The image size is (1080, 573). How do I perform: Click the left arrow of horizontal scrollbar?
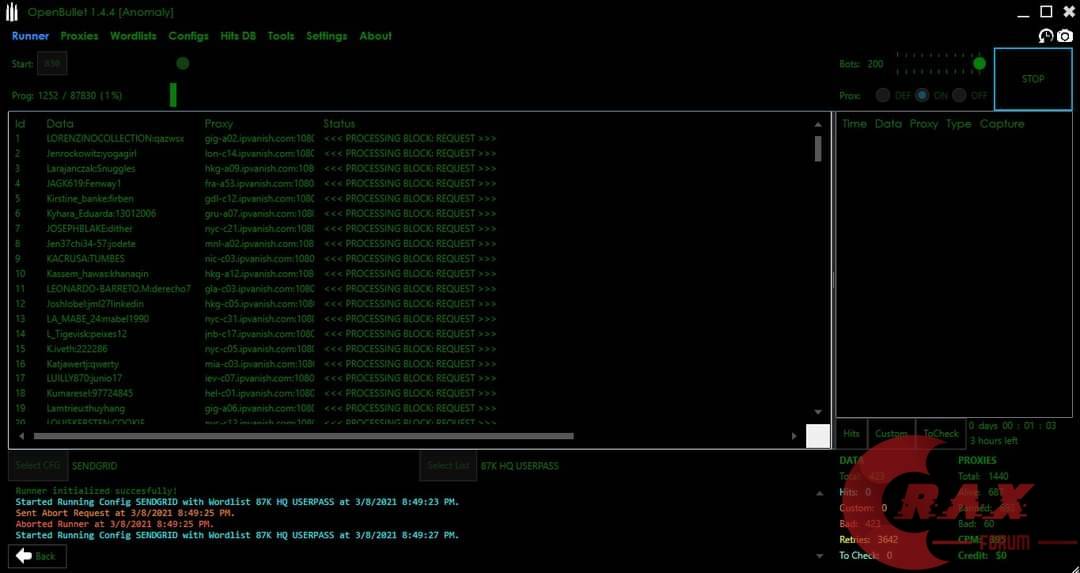click(x=21, y=436)
